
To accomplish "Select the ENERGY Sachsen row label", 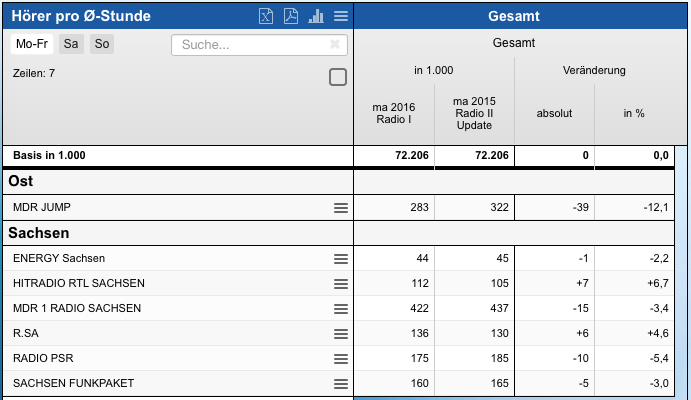I will (x=59, y=258).
